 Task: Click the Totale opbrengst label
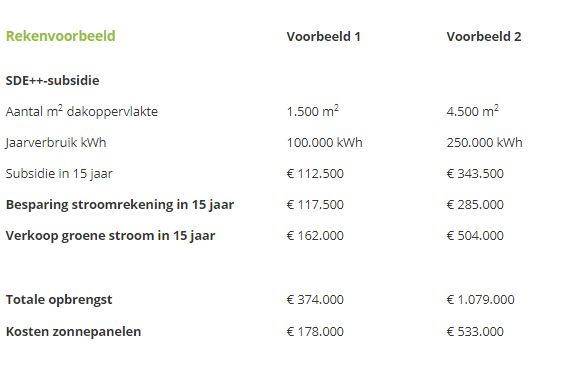[x=59, y=299]
